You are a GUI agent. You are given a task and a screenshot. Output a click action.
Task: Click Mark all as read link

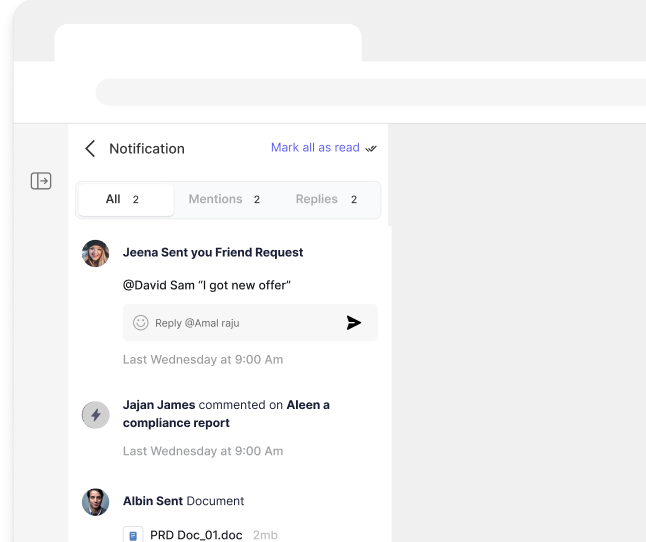pos(315,148)
